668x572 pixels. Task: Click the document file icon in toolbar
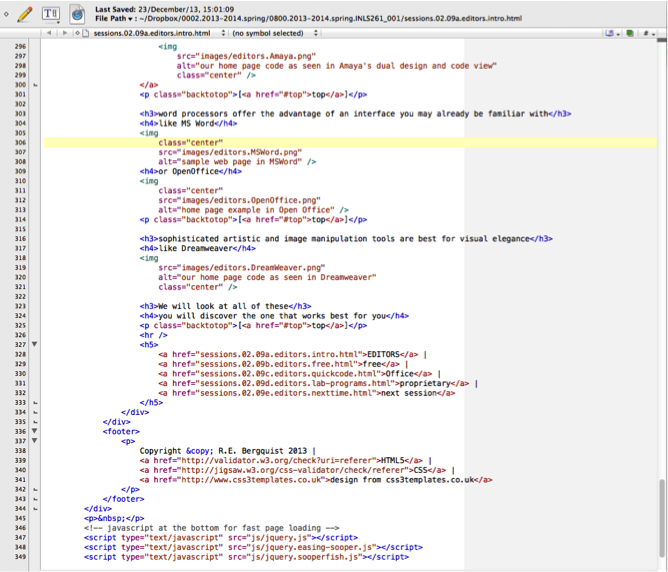[77, 12]
